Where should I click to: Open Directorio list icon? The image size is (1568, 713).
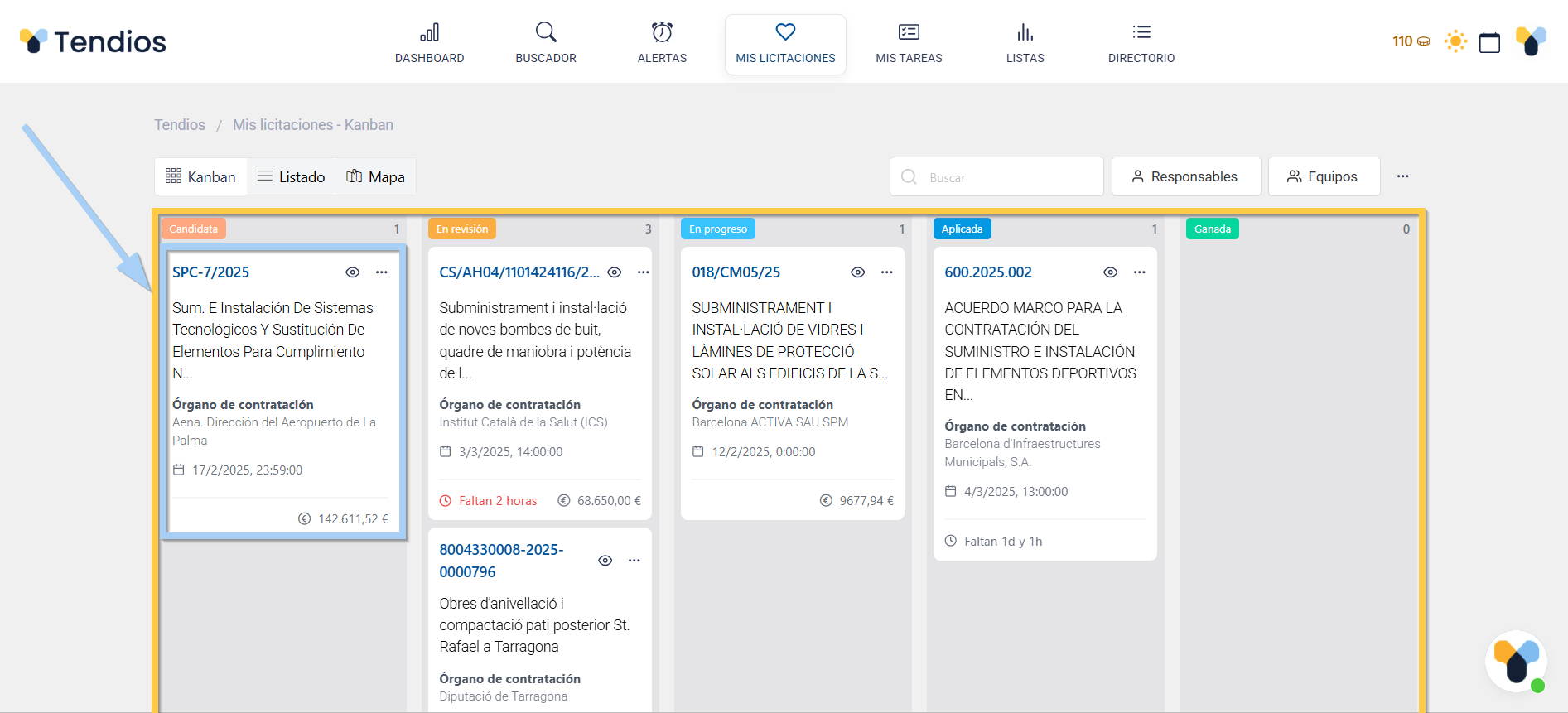1141,33
